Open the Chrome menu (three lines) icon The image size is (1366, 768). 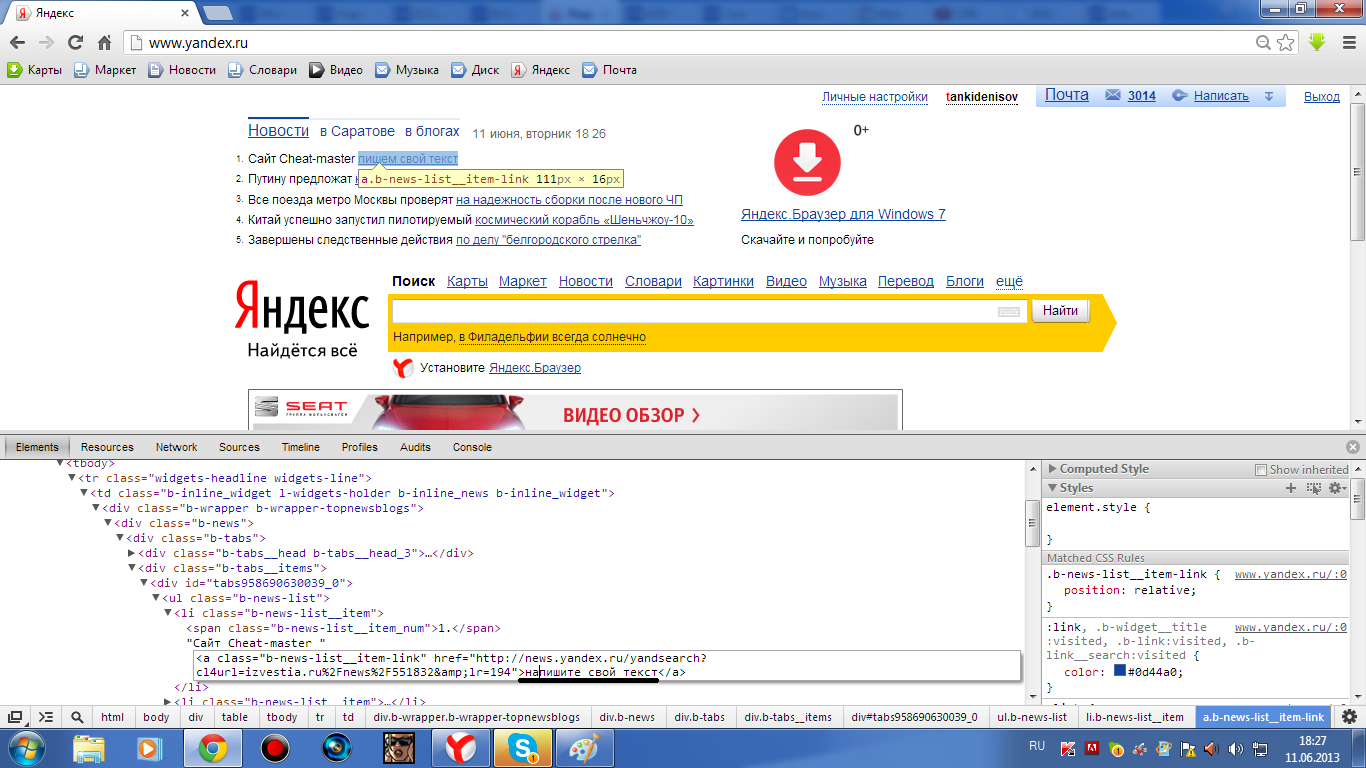(1345, 43)
